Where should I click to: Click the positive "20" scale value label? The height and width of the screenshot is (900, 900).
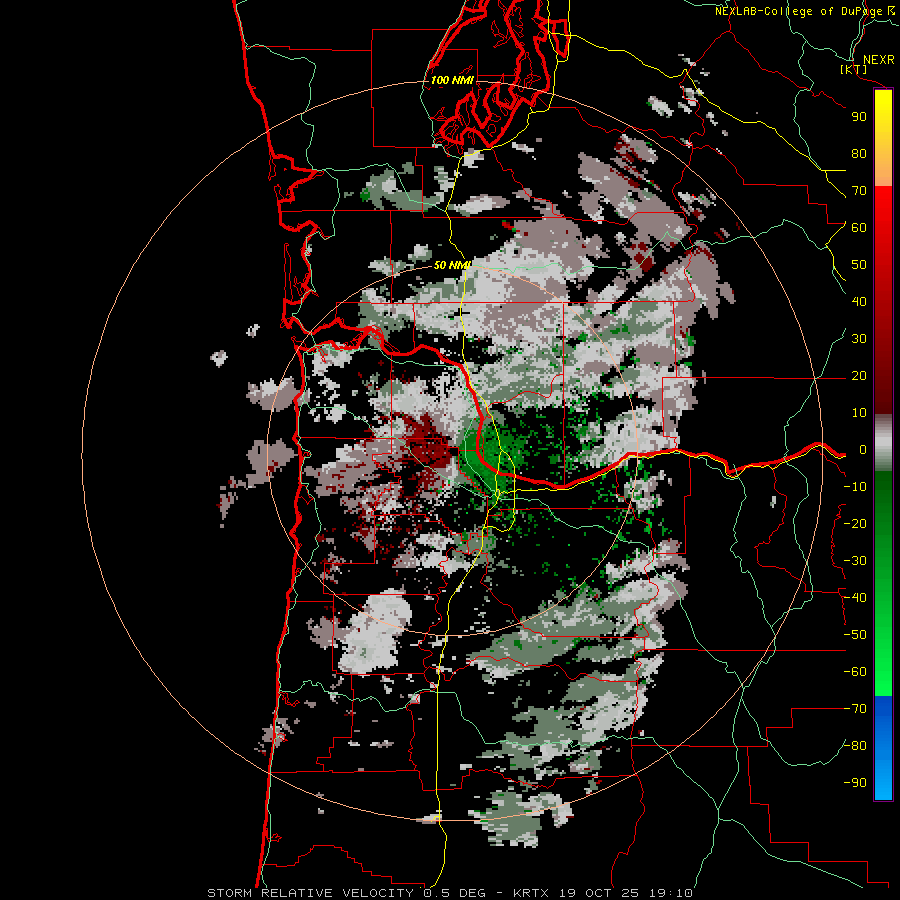[x=859, y=375]
